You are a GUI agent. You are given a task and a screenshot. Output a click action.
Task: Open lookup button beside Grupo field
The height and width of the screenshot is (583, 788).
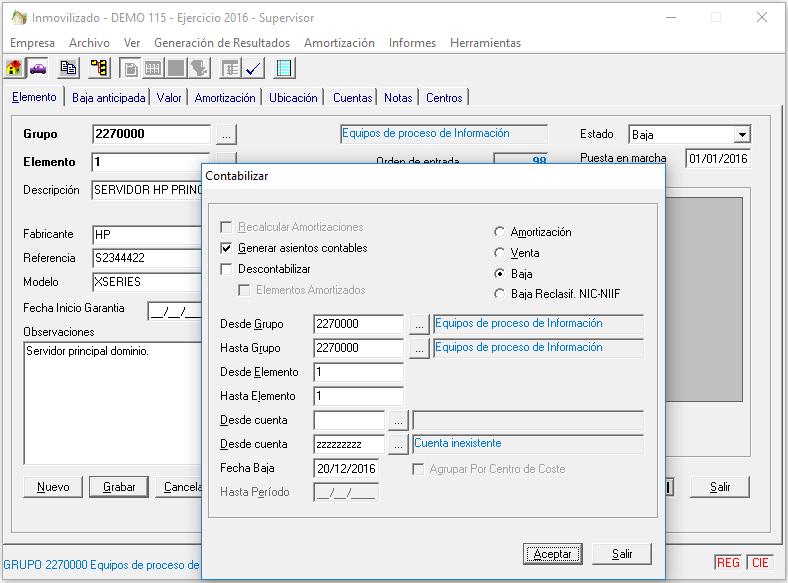[226, 135]
